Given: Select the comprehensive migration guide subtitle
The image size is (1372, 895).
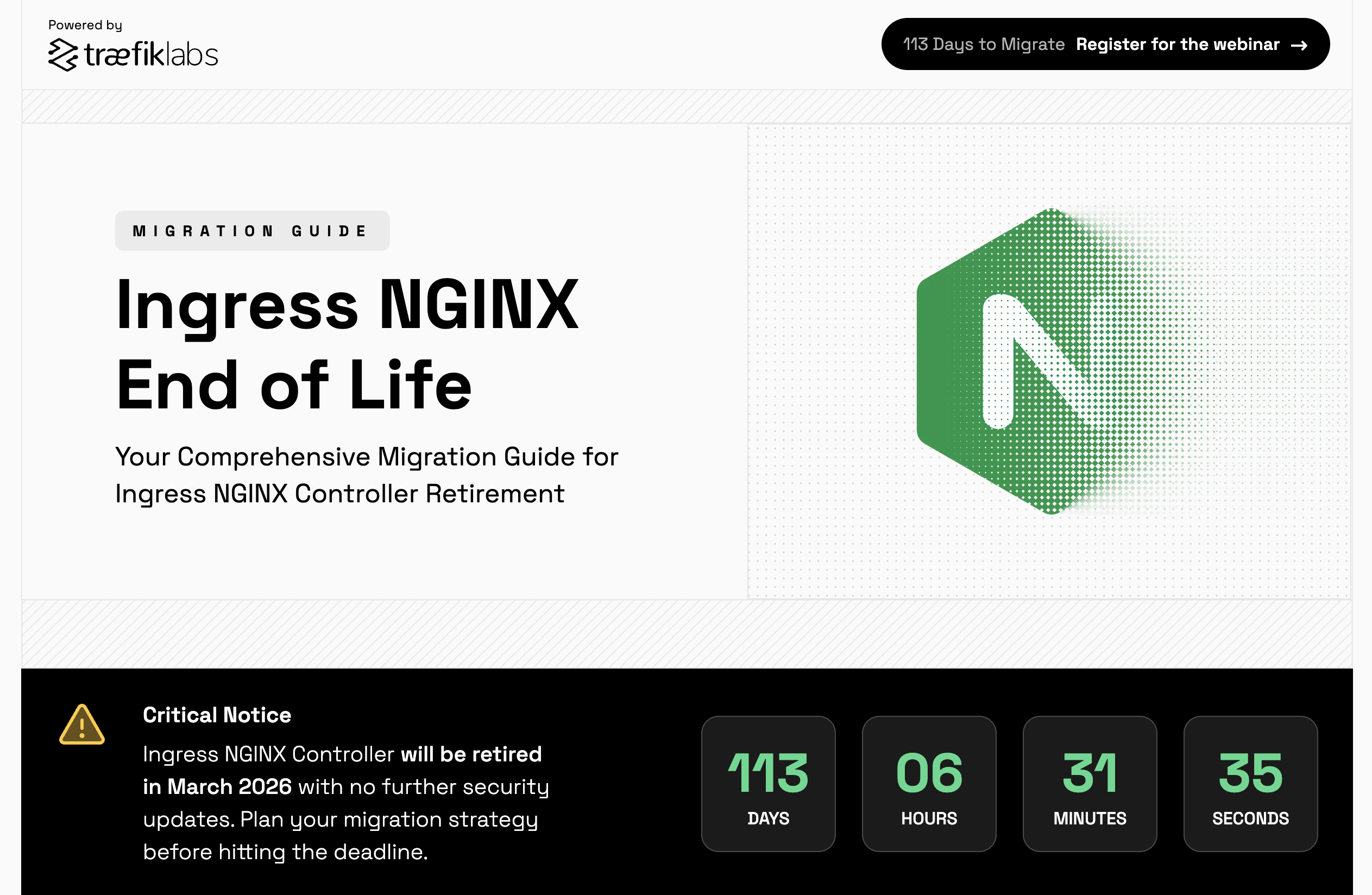Looking at the screenshot, I should (x=367, y=474).
